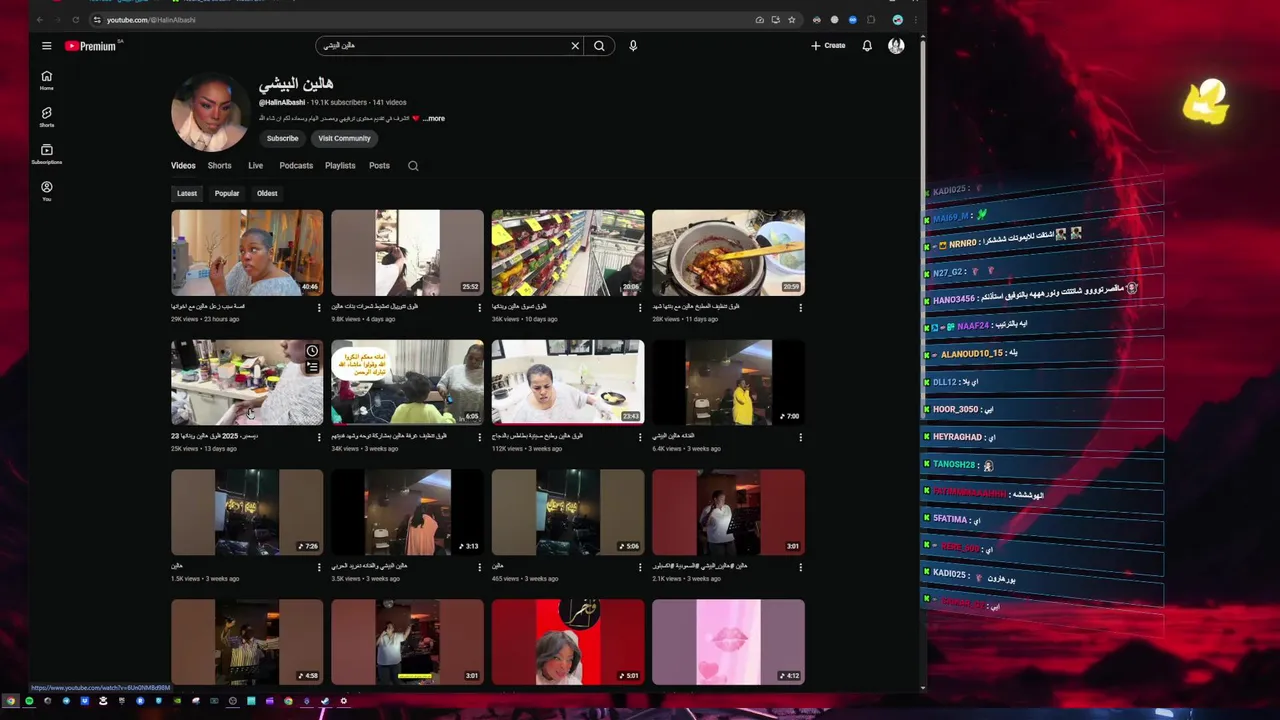
Task: Open options menu for the 20:06 video
Action: [640, 308]
